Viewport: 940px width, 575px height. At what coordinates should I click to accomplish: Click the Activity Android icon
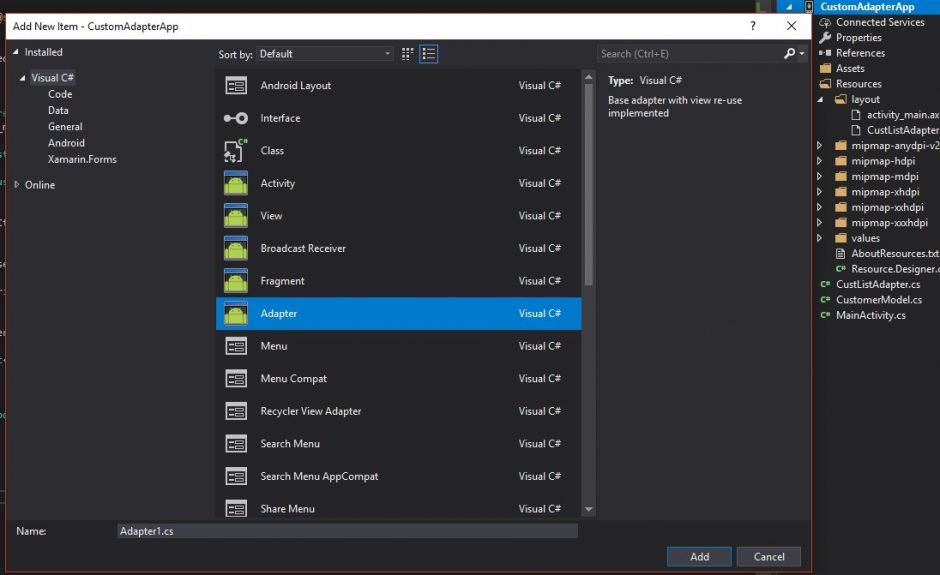tap(236, 183)
